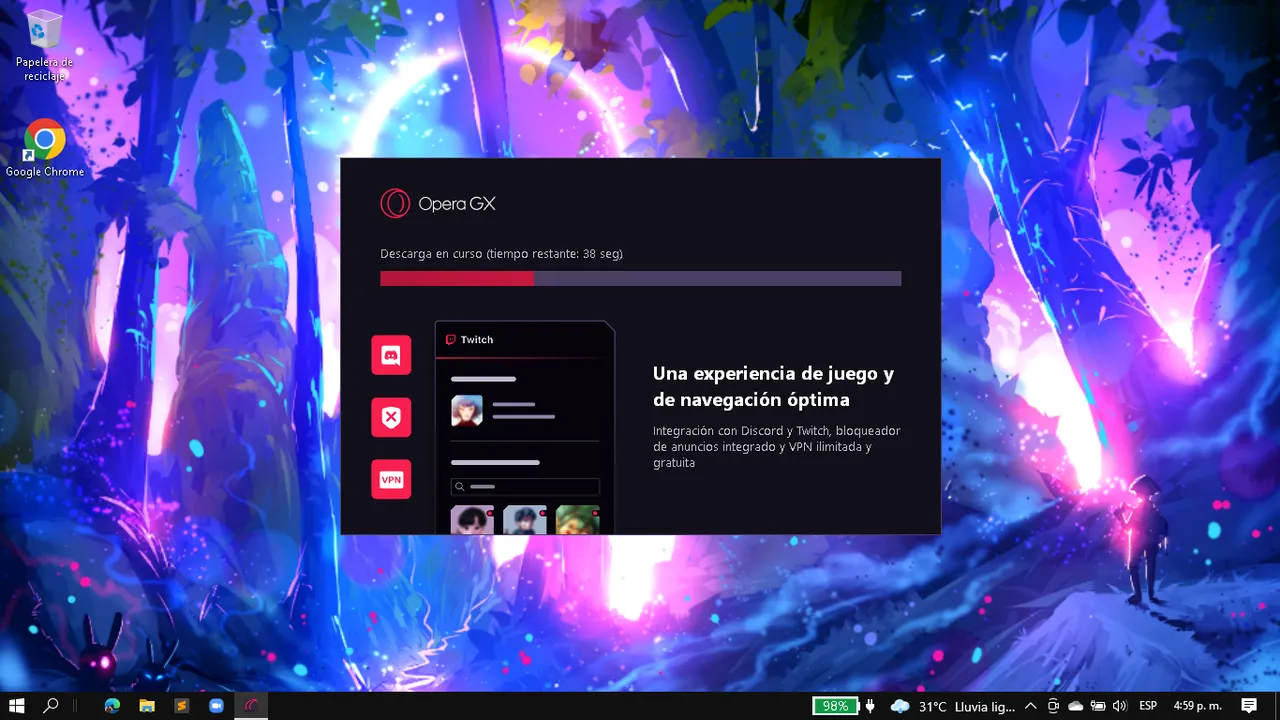This screenshot has height=720, width=1280.
Task: Click the 98% battery indicator
Action: click(835, 706)
